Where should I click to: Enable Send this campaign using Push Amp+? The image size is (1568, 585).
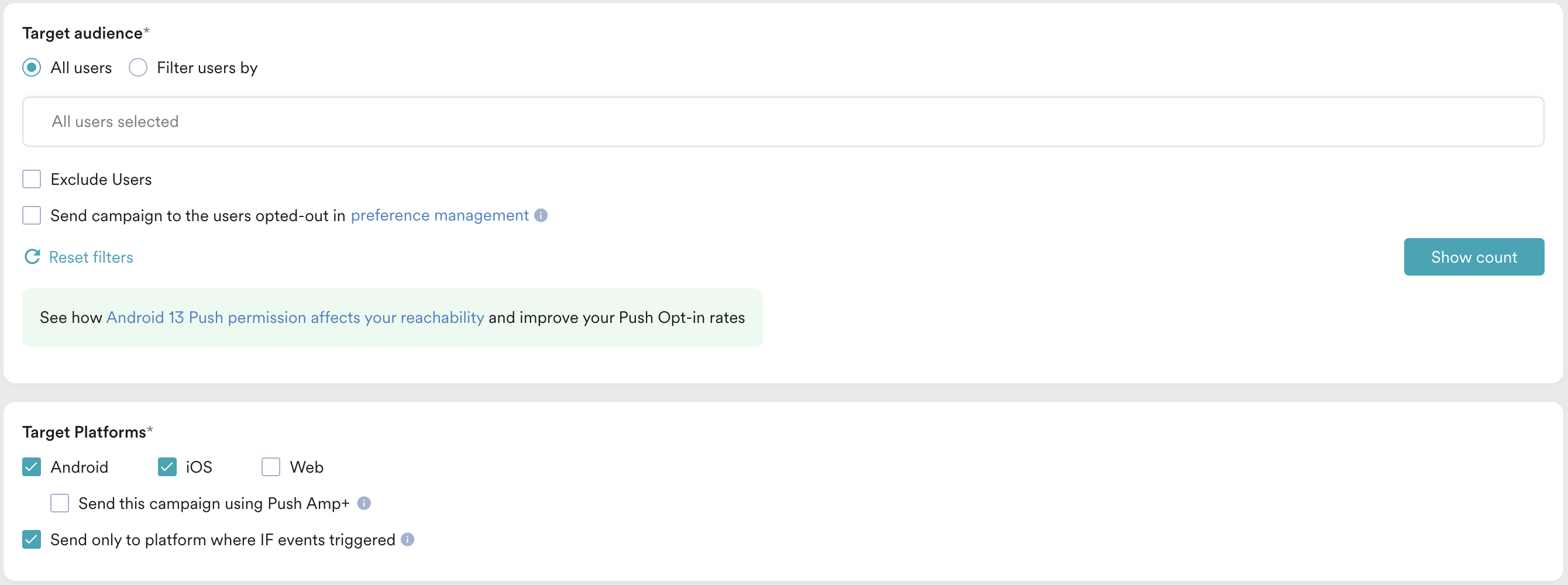60,504
